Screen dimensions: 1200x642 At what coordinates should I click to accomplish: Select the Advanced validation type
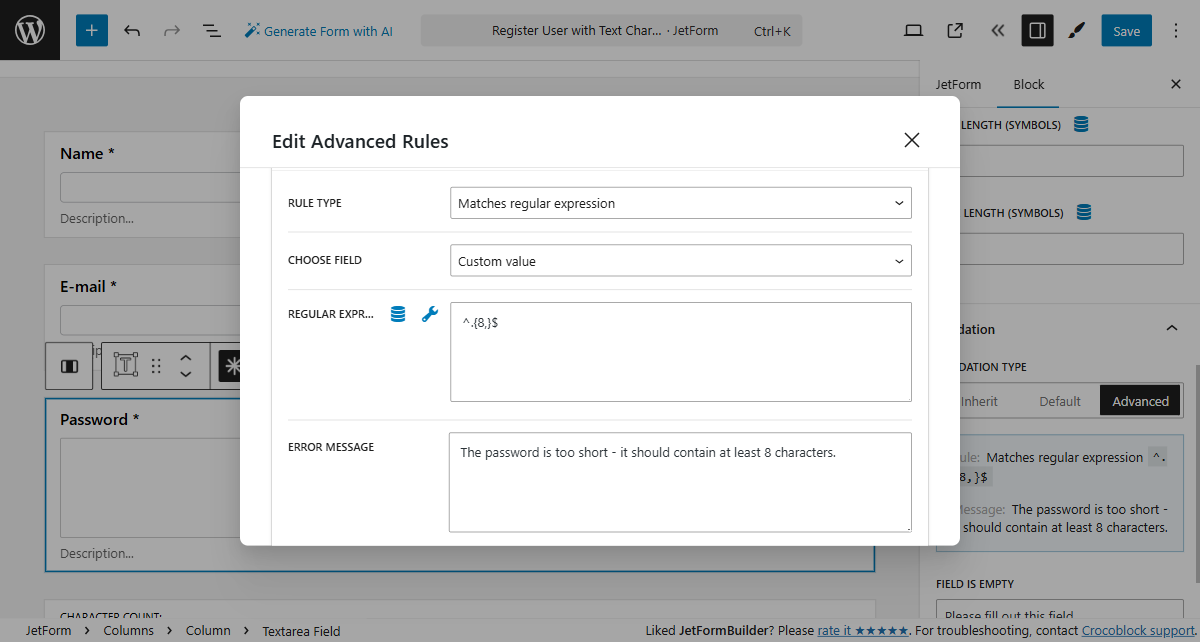coord(1140,401)
